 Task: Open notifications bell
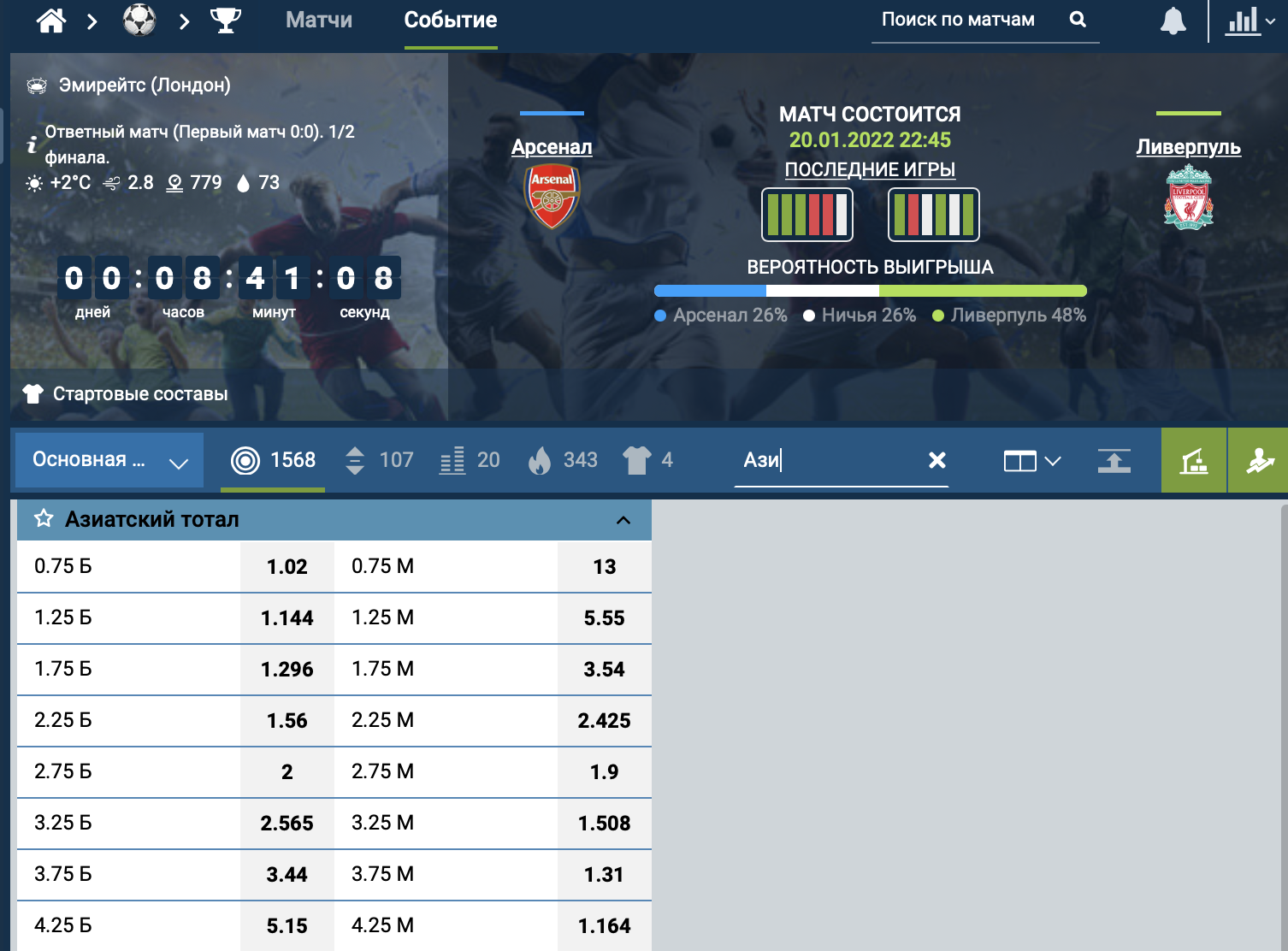[x=1173, y=21]
